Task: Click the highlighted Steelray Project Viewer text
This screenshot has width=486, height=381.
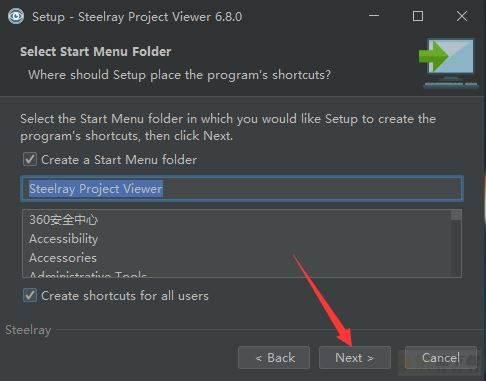Action: (x=96, y=189)
